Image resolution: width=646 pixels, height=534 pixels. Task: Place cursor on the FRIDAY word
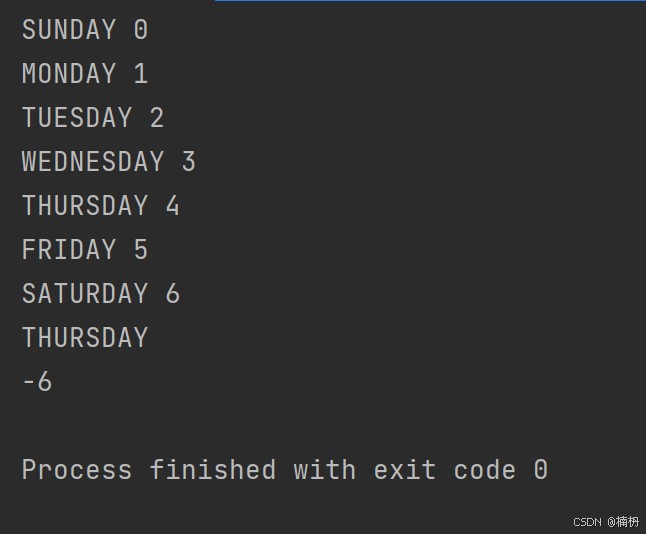tap(68, 250)
